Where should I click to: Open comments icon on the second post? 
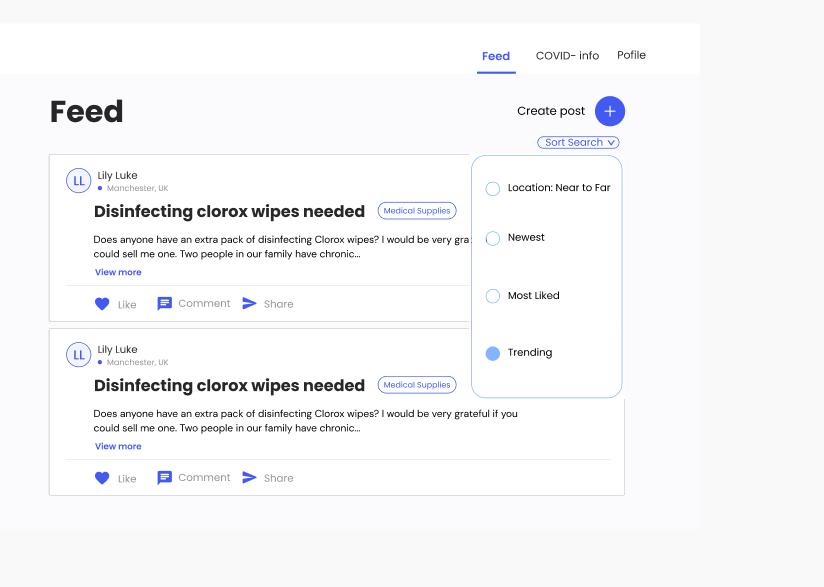[x=164, y=478]
